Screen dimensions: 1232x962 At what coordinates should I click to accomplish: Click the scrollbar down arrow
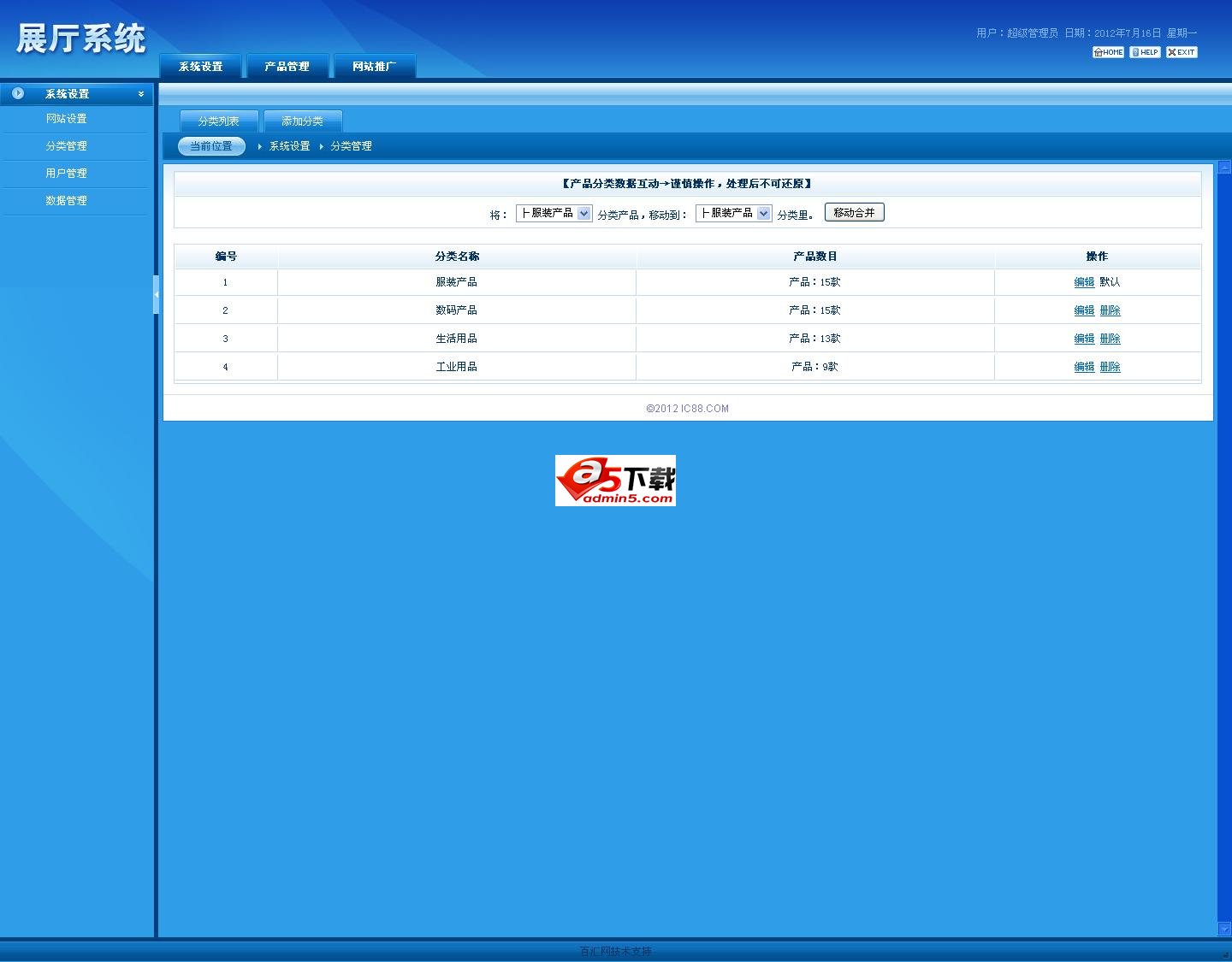1224,929
